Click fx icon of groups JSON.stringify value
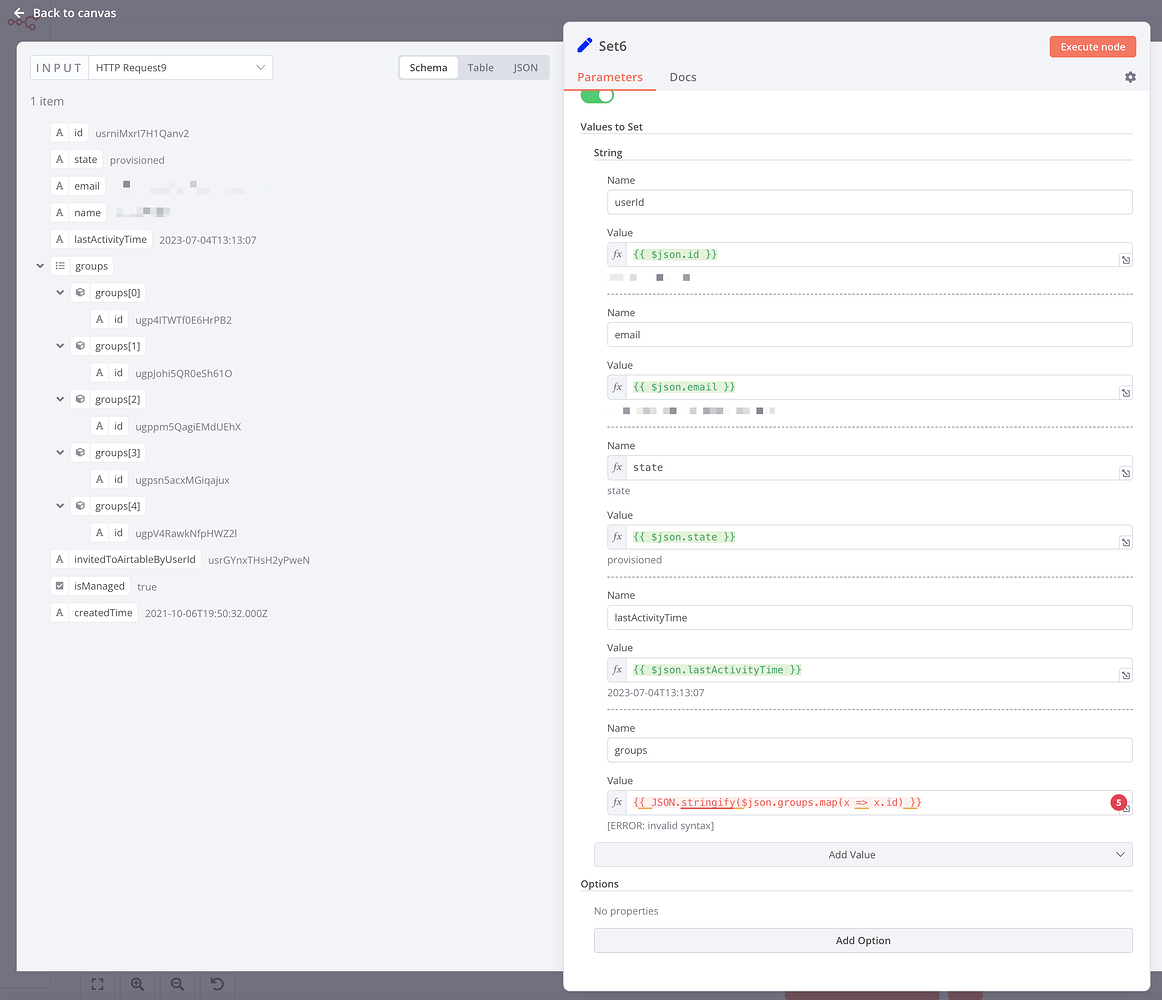1162x1000 pixels. 617,802
